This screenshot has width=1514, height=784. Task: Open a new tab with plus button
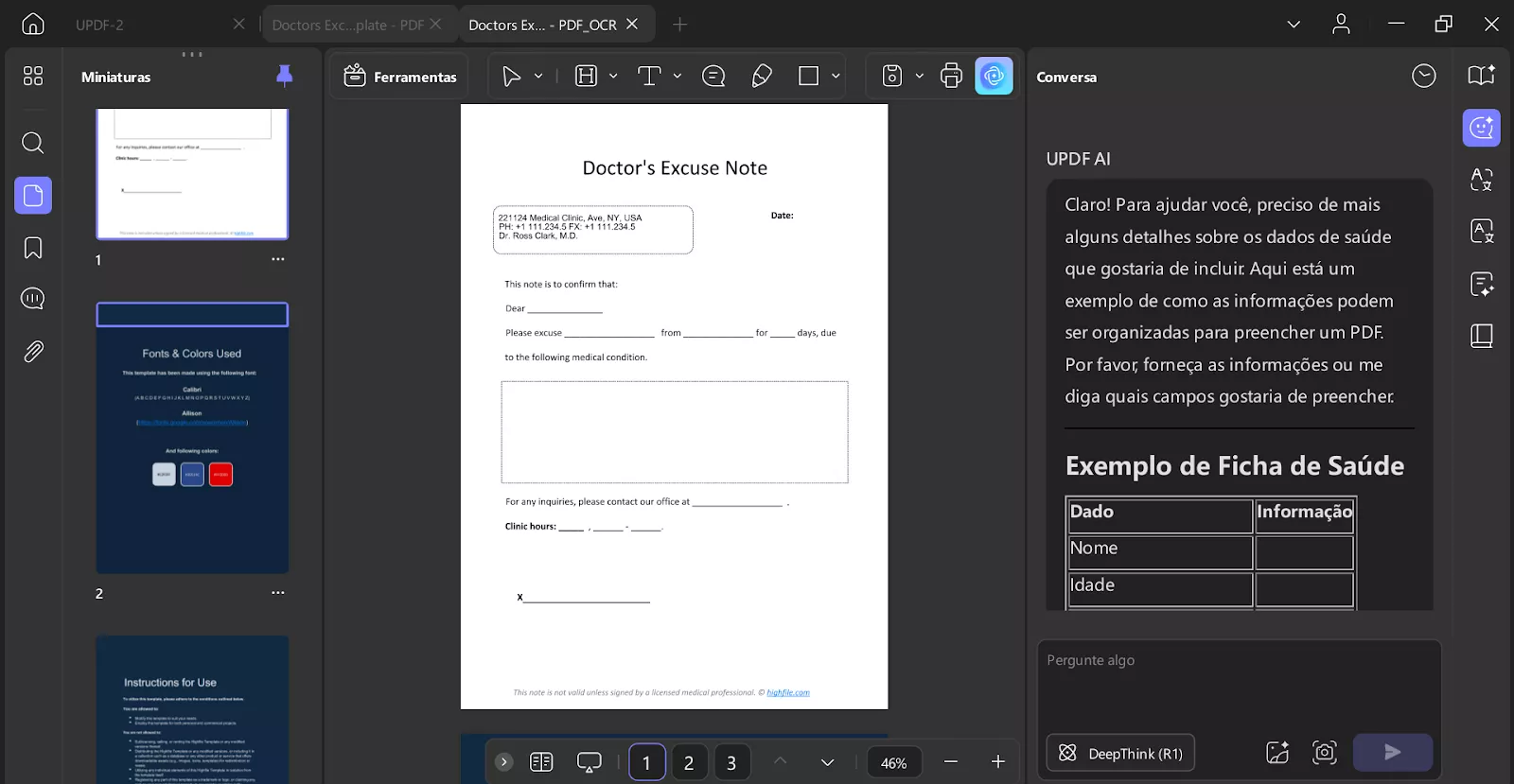(679, 24)
